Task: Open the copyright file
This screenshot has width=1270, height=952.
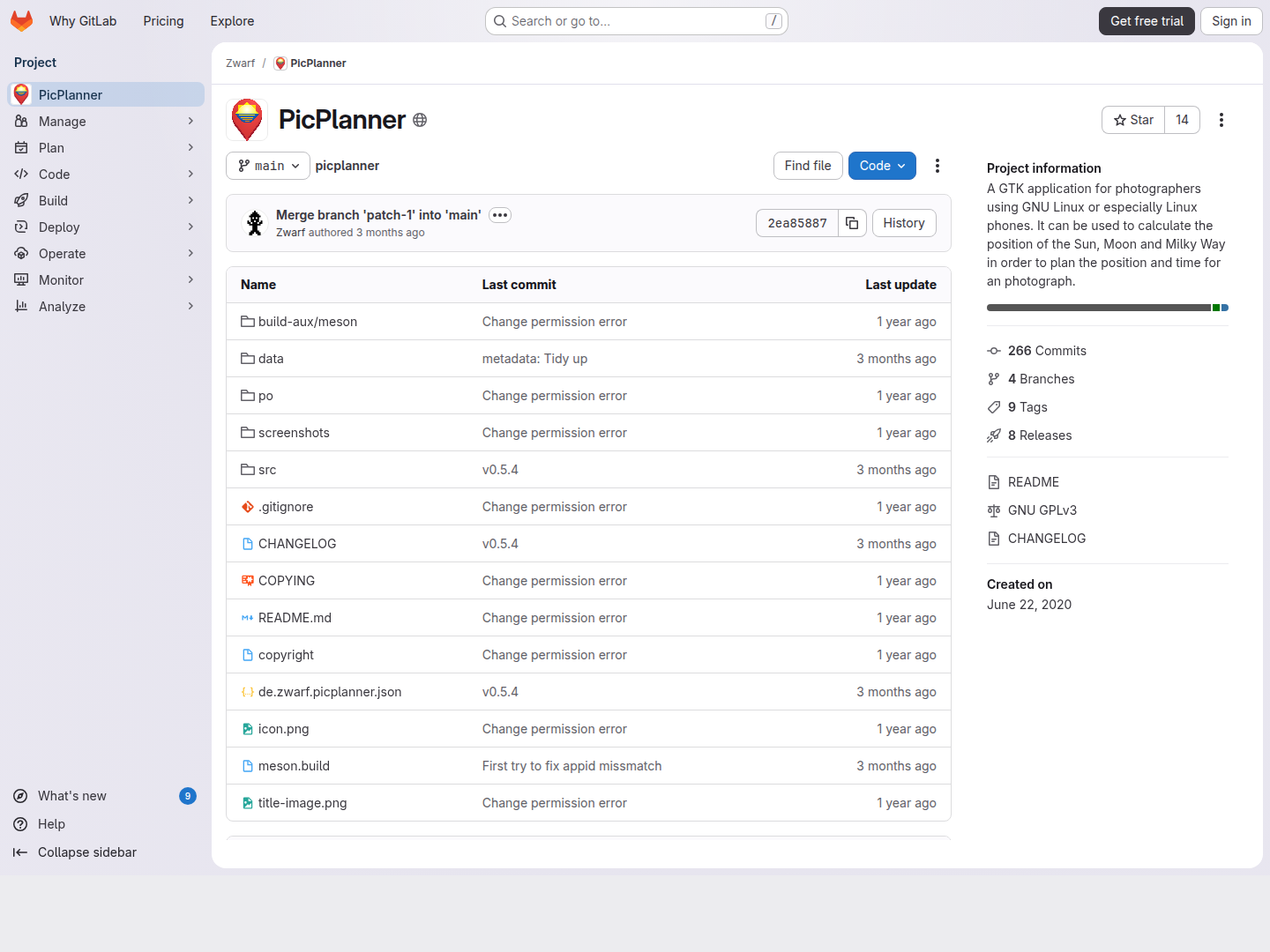Action: click(286, 655)
